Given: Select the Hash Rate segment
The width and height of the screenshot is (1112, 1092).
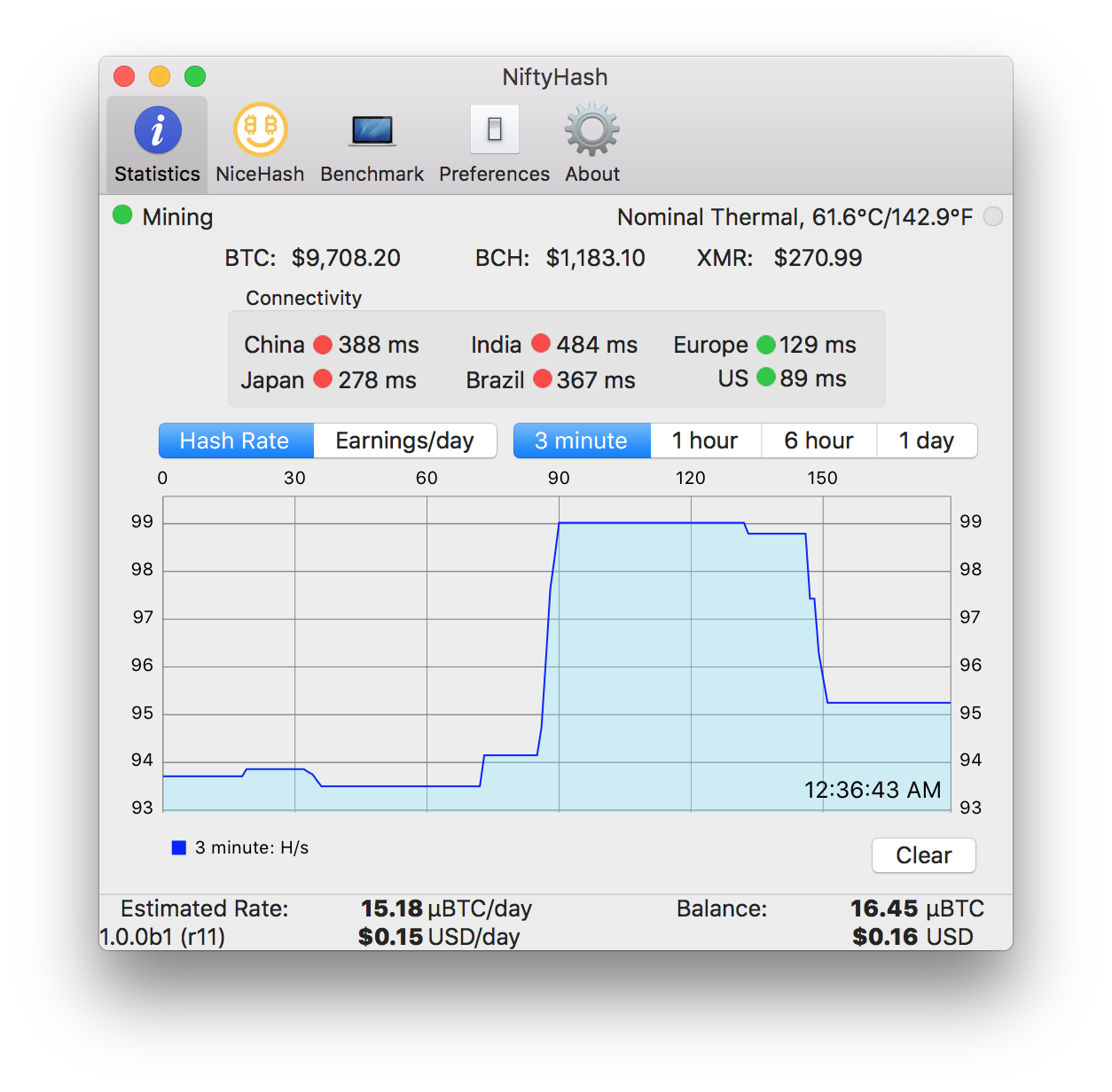Looking at the screenshot, I should (236, 441).
